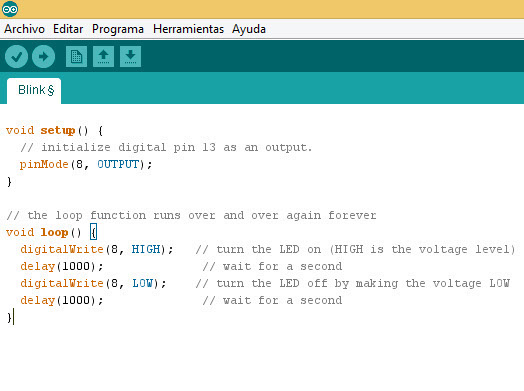This screenshot has height=391, width=524.
Task: Open the Editar menu
Action: tap(68, 29)
